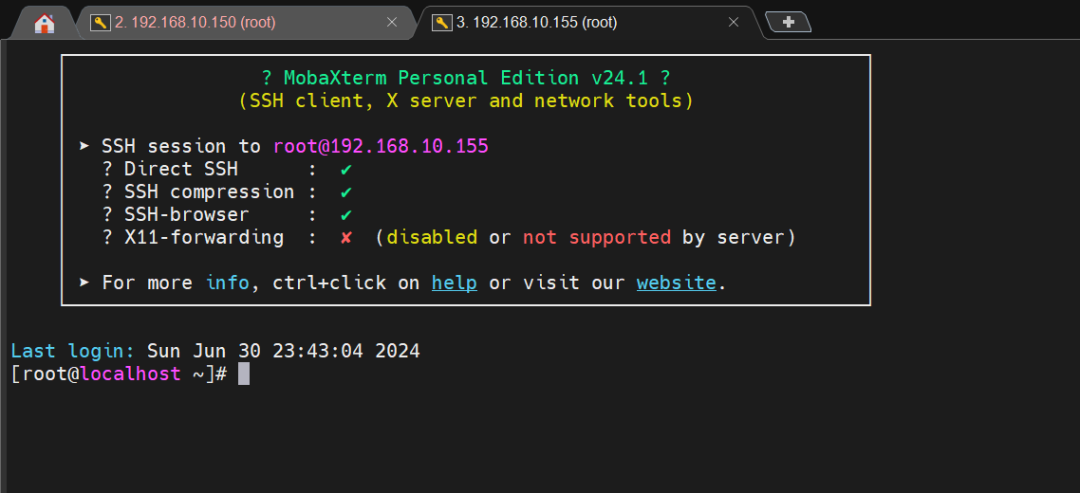The height and width of the screenshot is (493, 1080).
Task: Click the SSH compression status line
Action: (227, 192)
